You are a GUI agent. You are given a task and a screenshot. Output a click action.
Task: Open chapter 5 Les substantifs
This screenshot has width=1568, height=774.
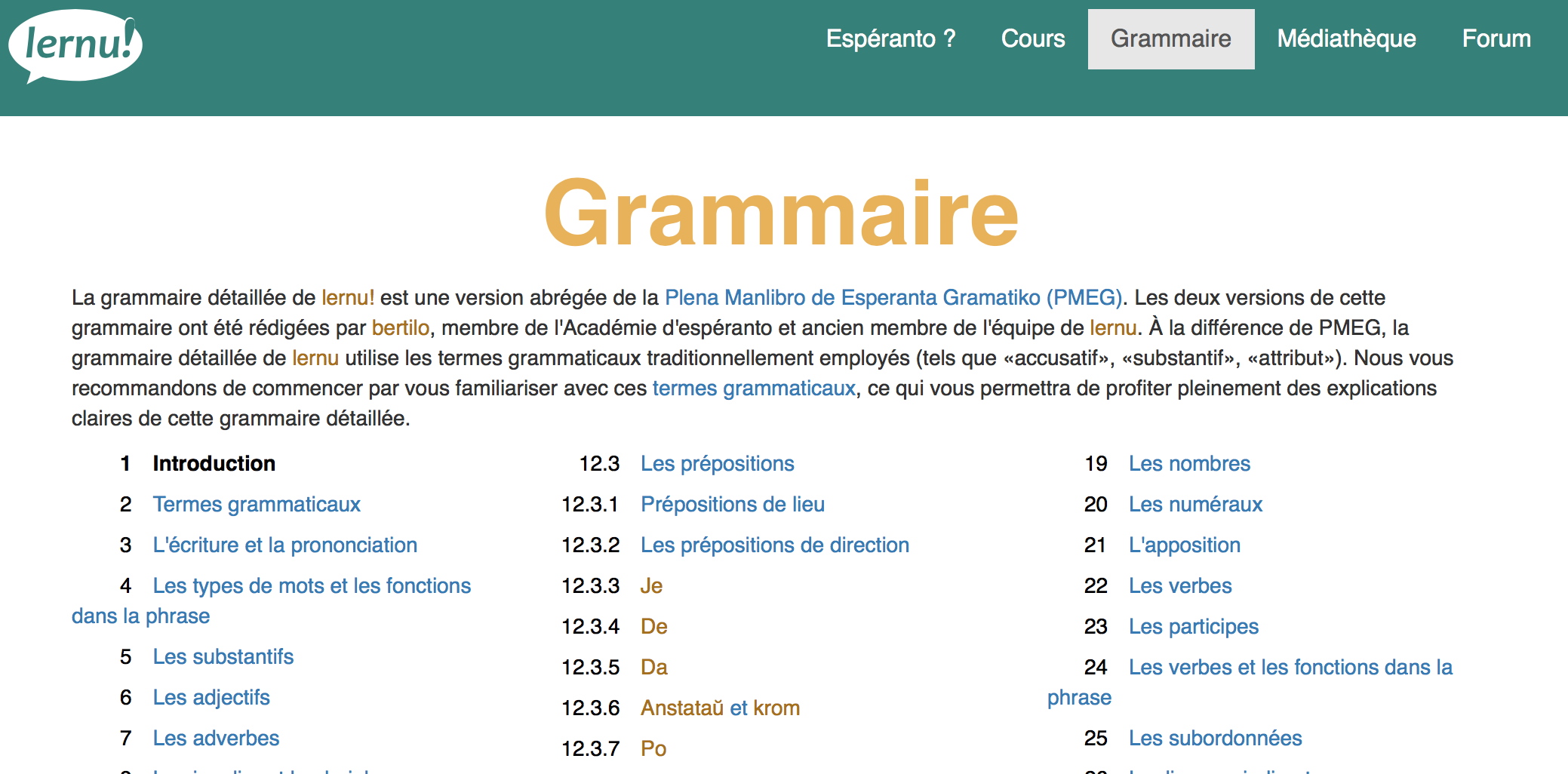point(223,656)
